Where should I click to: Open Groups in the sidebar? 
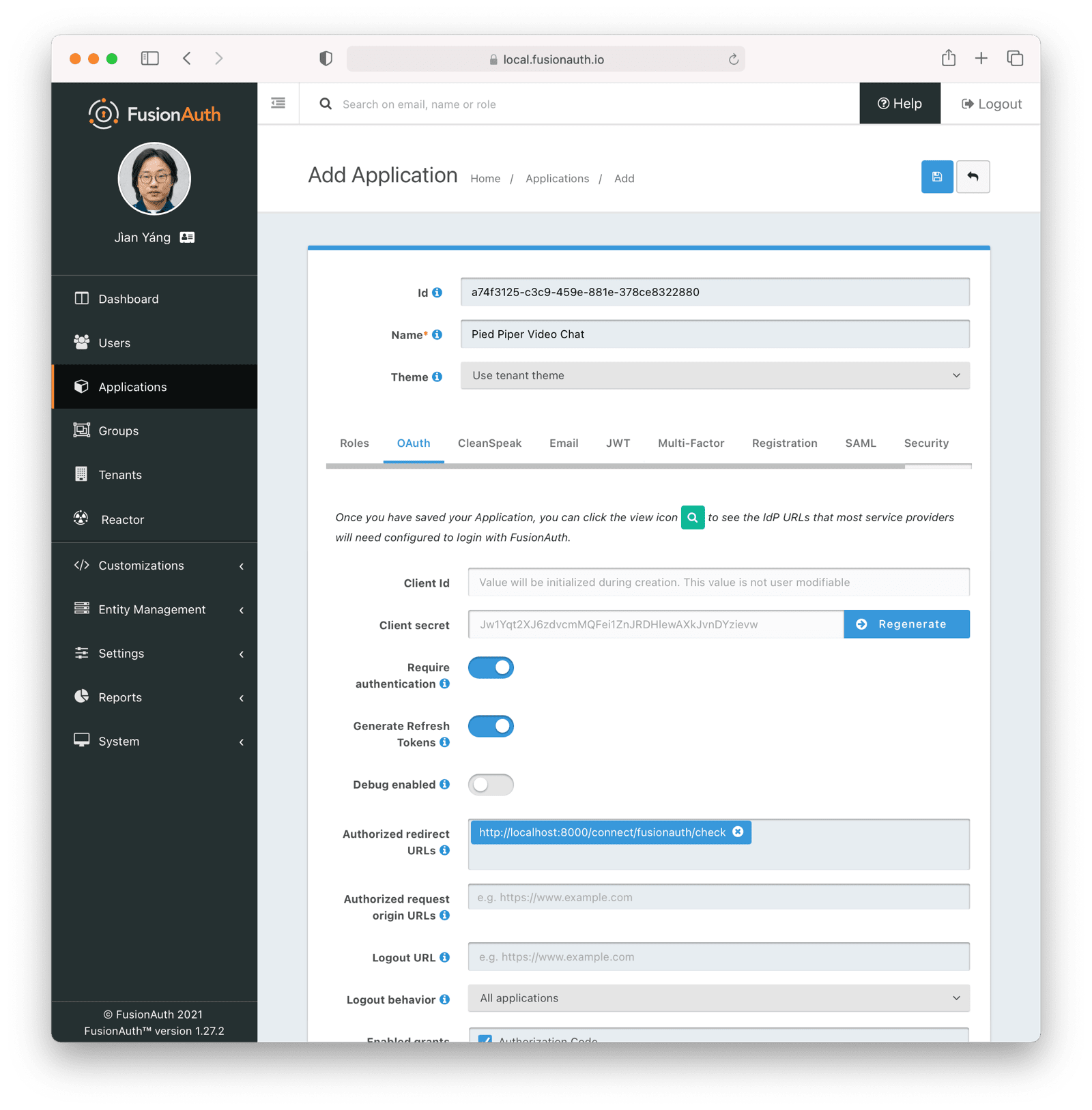pos(154,431)
